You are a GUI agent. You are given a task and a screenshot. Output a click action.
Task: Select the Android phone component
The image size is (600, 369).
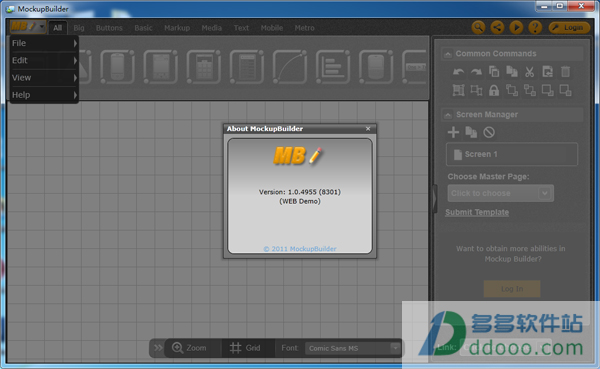(117, 67)
